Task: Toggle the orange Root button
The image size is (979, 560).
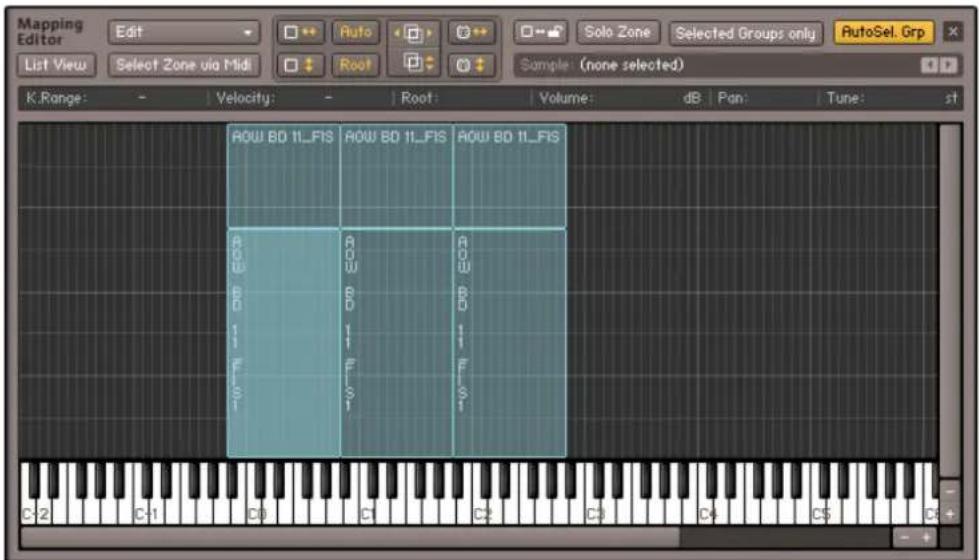Action: pyautogui.click(x=356, y=65)
